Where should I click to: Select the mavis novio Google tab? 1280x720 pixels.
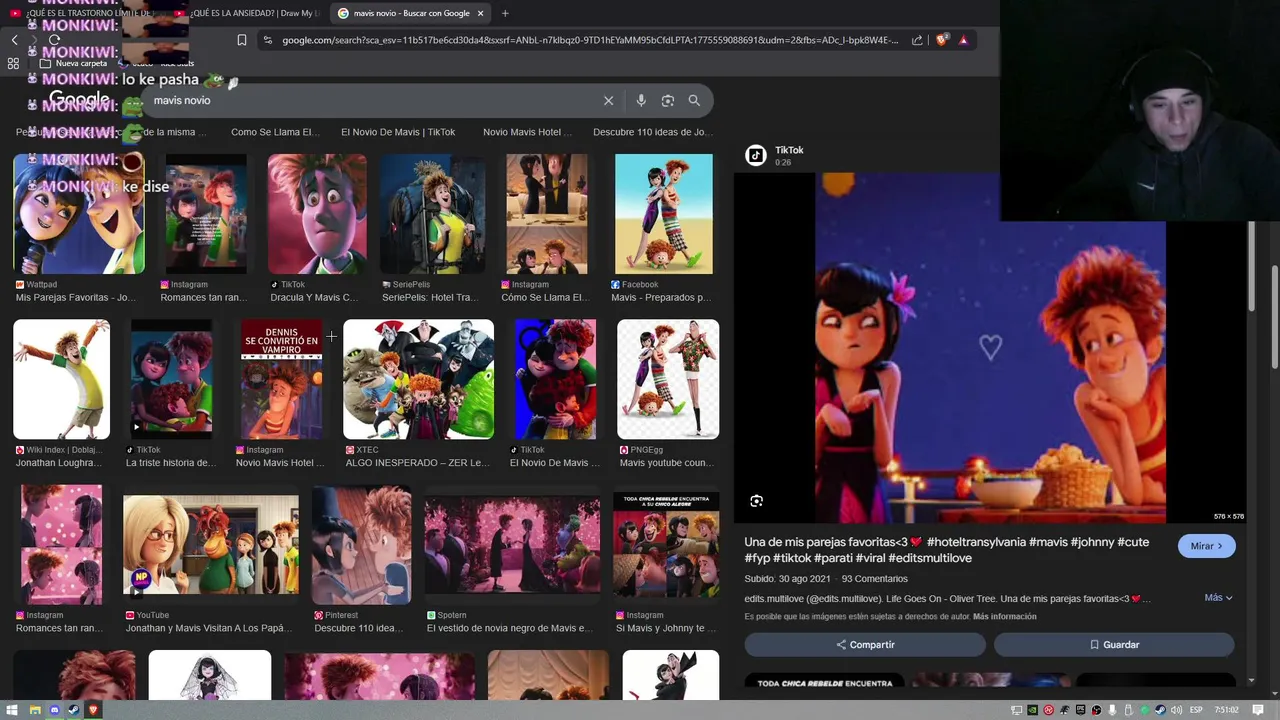pyautogui.click(x=410, y=13)
